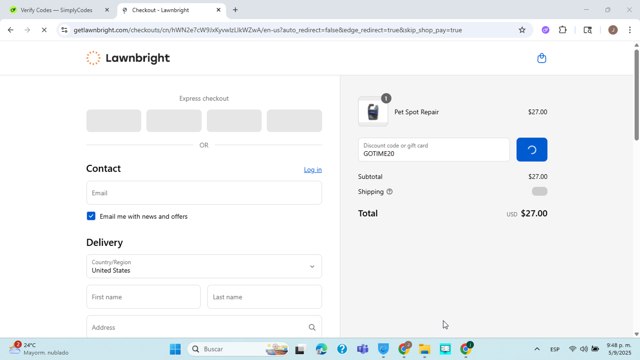Expand the Country/Region dropdown
This screenshot has height=360, width=640.
(204, 267)
